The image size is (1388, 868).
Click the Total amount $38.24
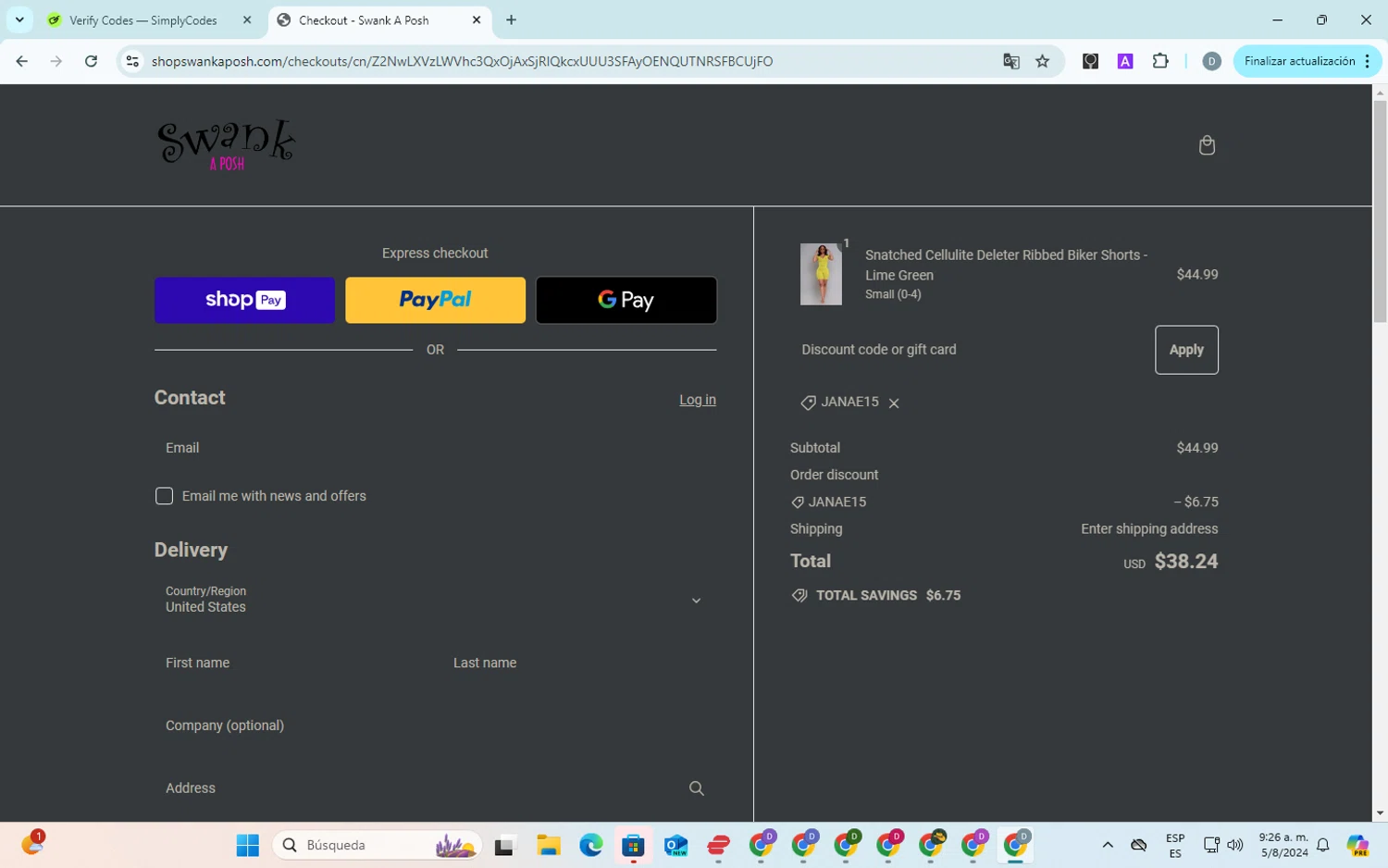coord(1186,562)
